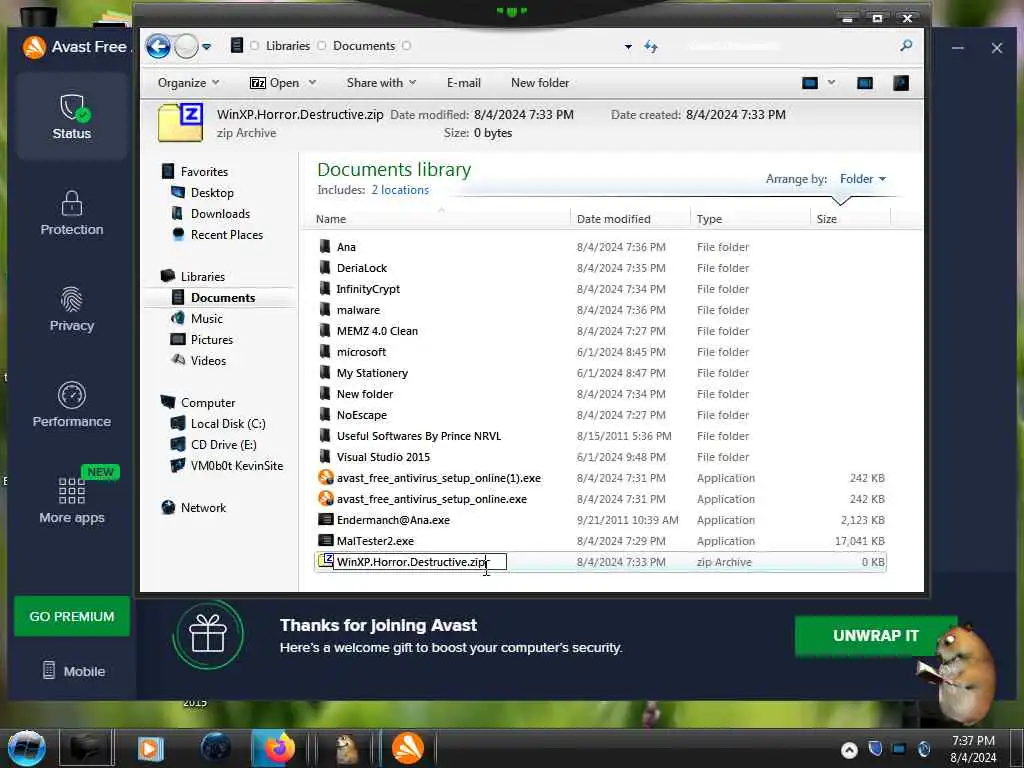
Task: Open Avast Protection lock icon
Action: point(72,203)
